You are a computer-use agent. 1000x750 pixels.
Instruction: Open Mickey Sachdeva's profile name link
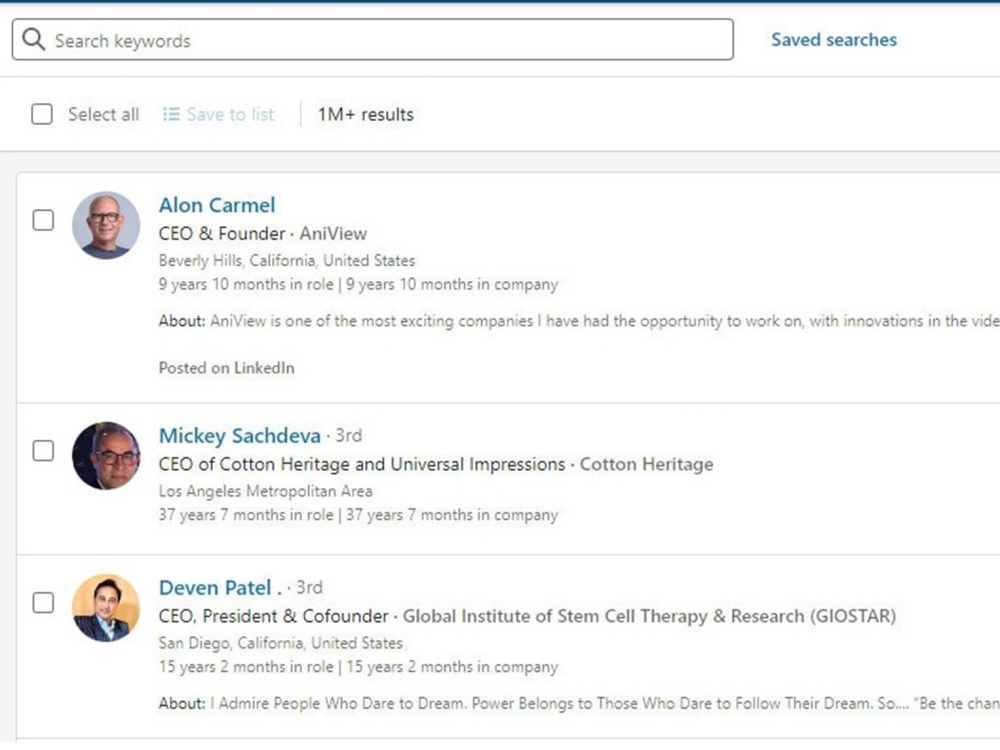click(x=240, y=436)
